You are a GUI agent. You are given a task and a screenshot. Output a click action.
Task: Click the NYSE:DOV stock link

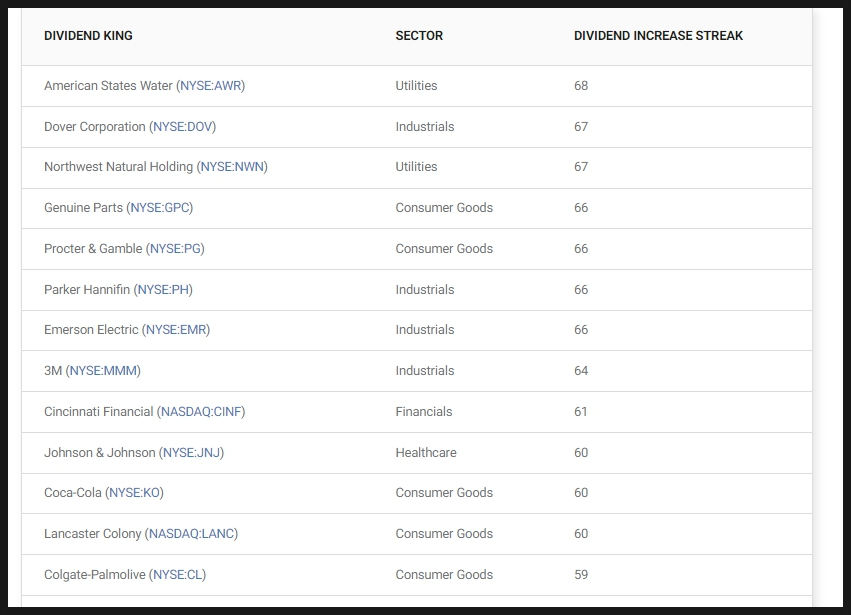182,126
